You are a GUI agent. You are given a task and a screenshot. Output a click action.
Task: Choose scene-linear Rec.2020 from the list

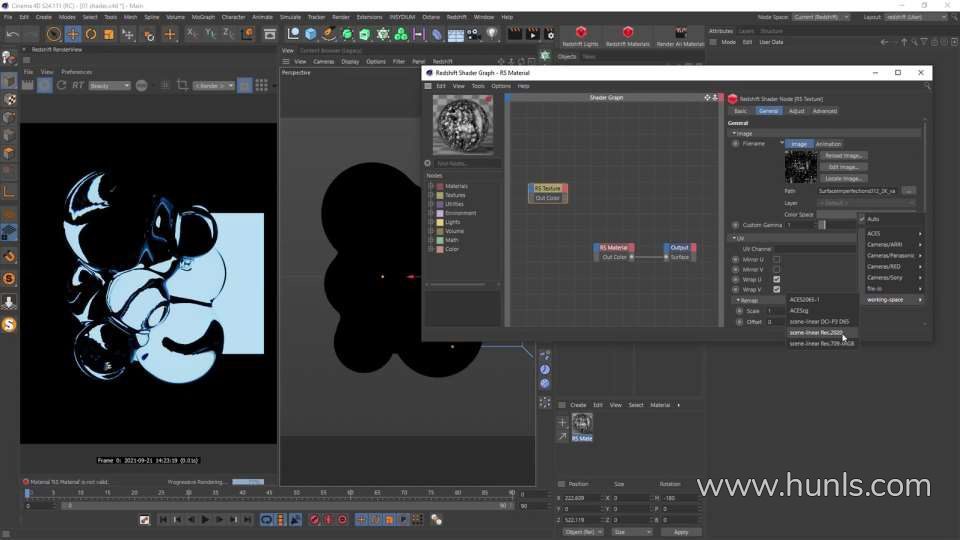click(x=816, y=332)
